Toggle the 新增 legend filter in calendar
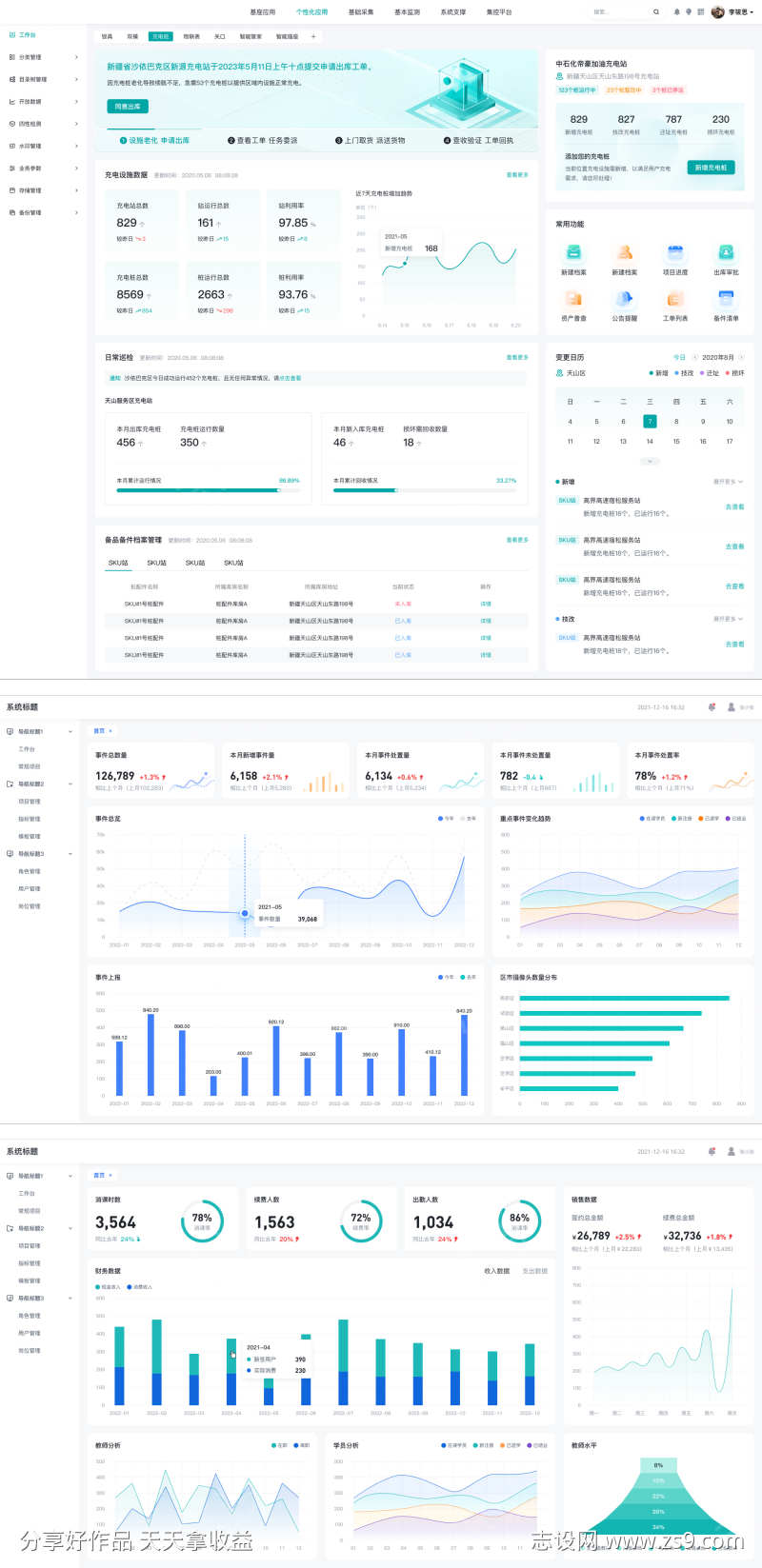The height and width of the screenshot is (1568, 762). click(658, 373)
